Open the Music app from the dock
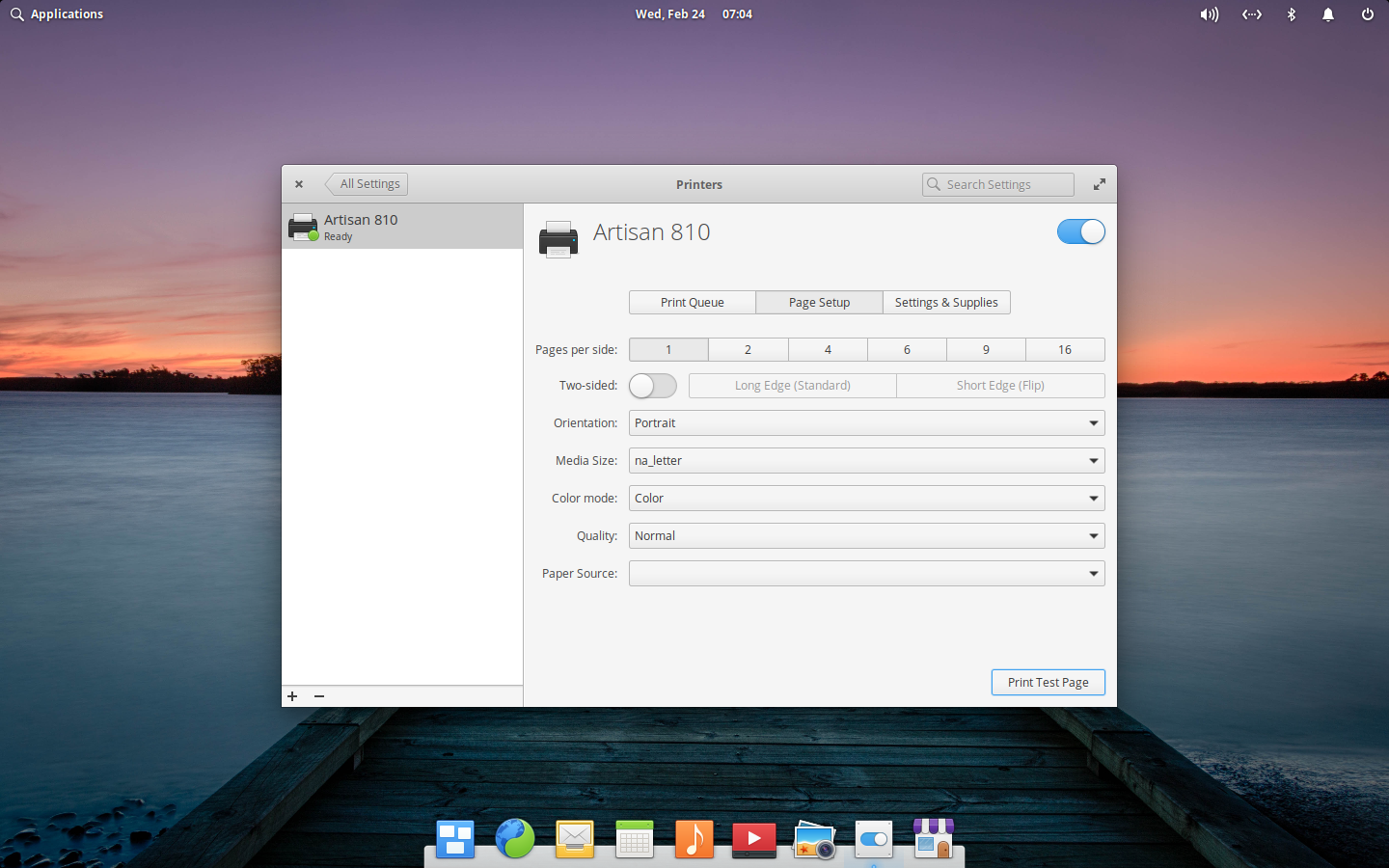This screenshot has width=1389, height=868. tap(694, 839)
